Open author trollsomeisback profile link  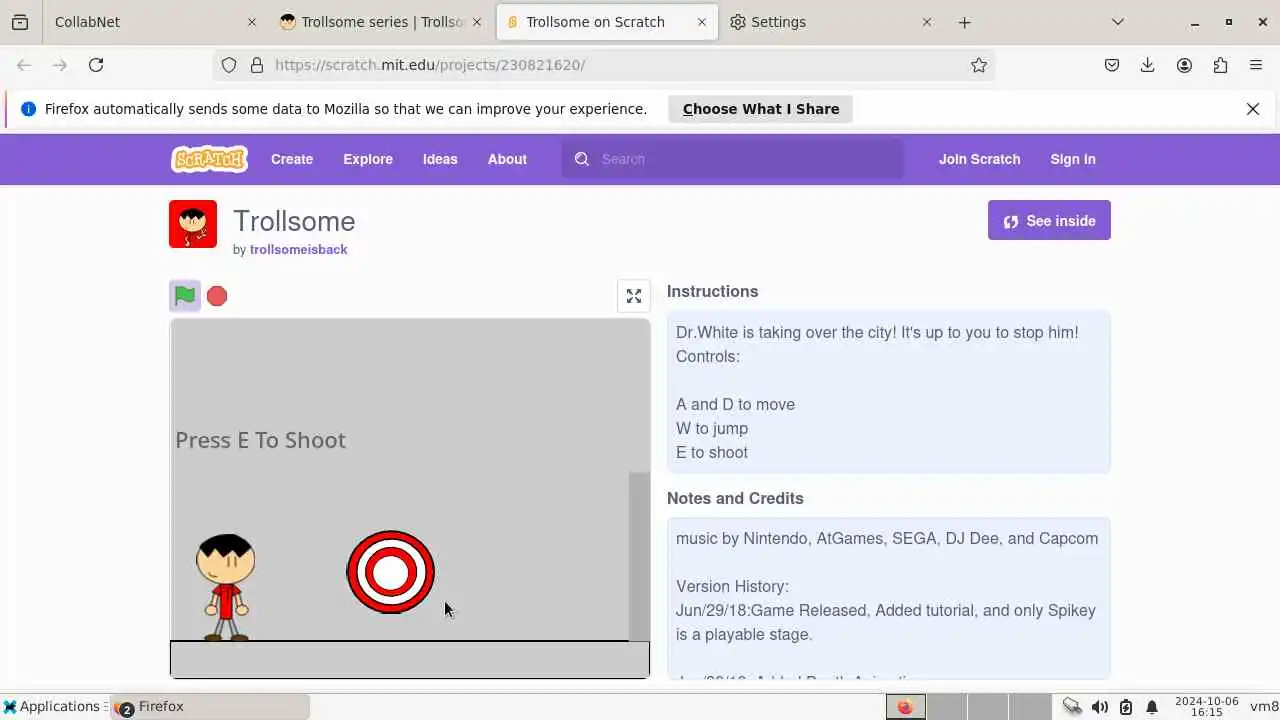coord(298,249)
